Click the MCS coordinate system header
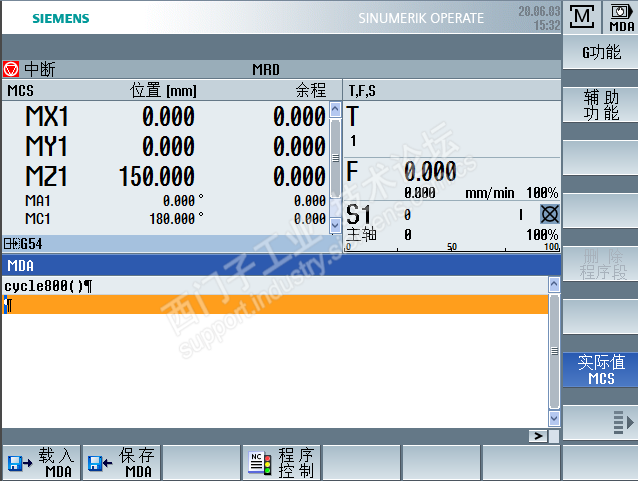 [x=20, y=90]
